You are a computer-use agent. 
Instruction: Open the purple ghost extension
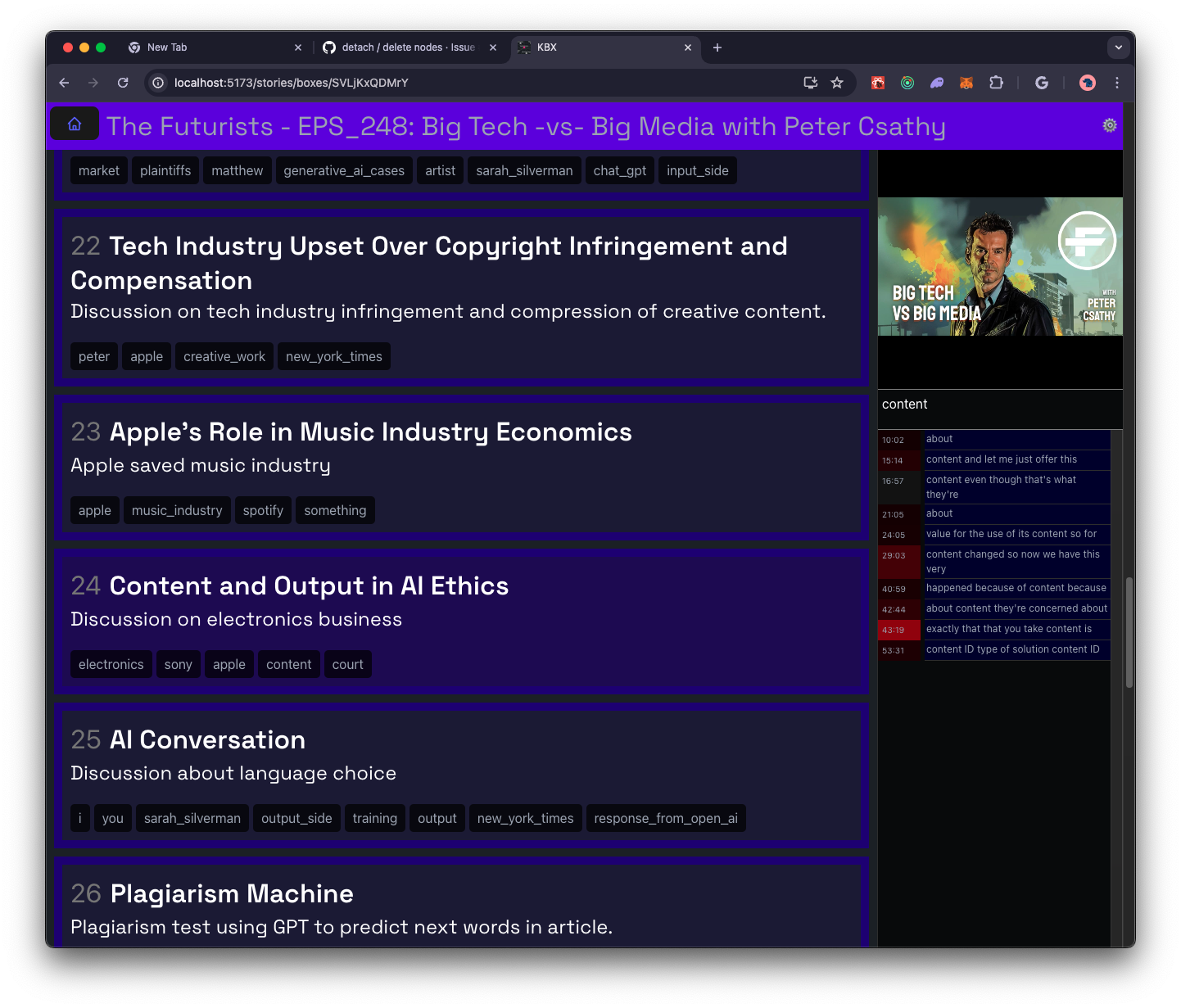937,83
